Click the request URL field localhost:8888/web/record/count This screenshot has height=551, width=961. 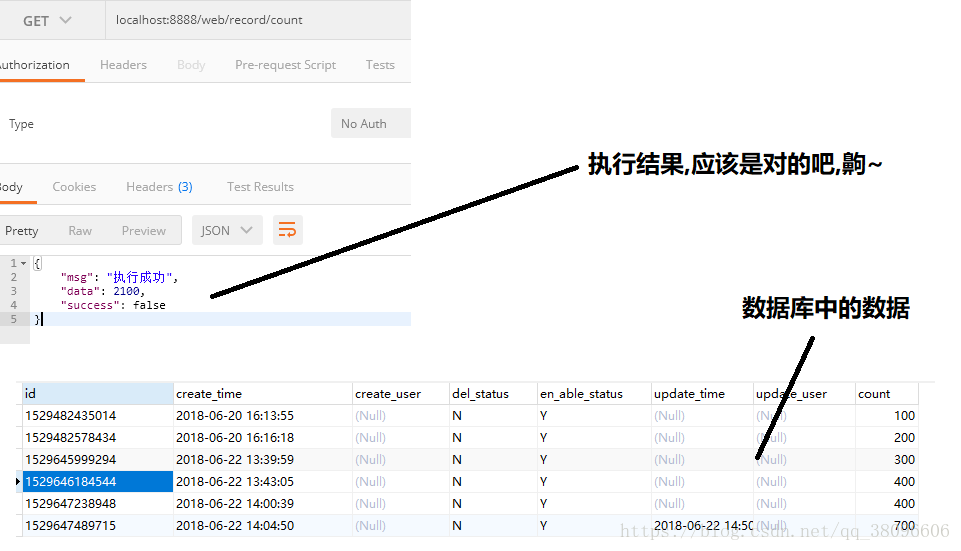(x=258, y=20)
